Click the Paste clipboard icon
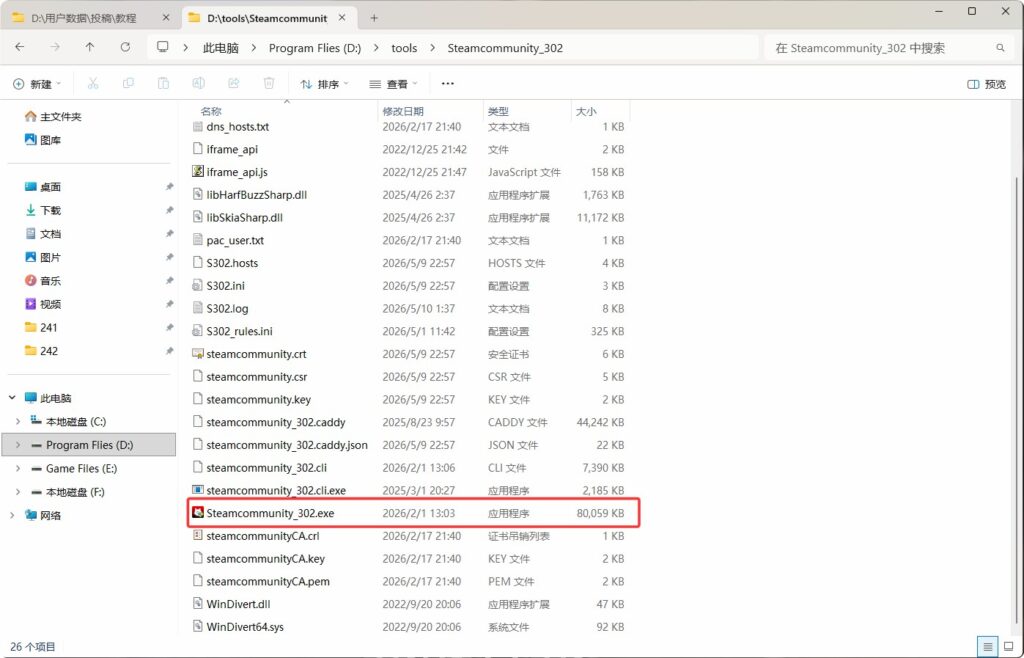 tap(163, 84)
